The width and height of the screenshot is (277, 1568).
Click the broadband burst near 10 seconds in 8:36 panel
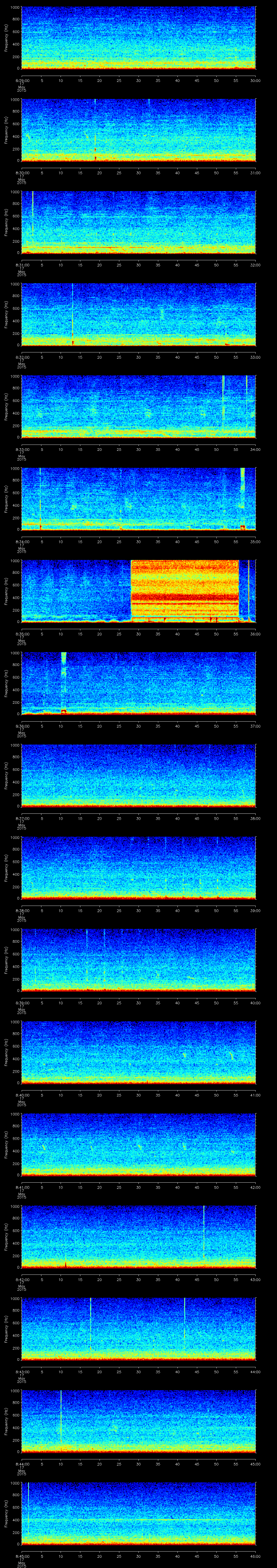[63, 682]
